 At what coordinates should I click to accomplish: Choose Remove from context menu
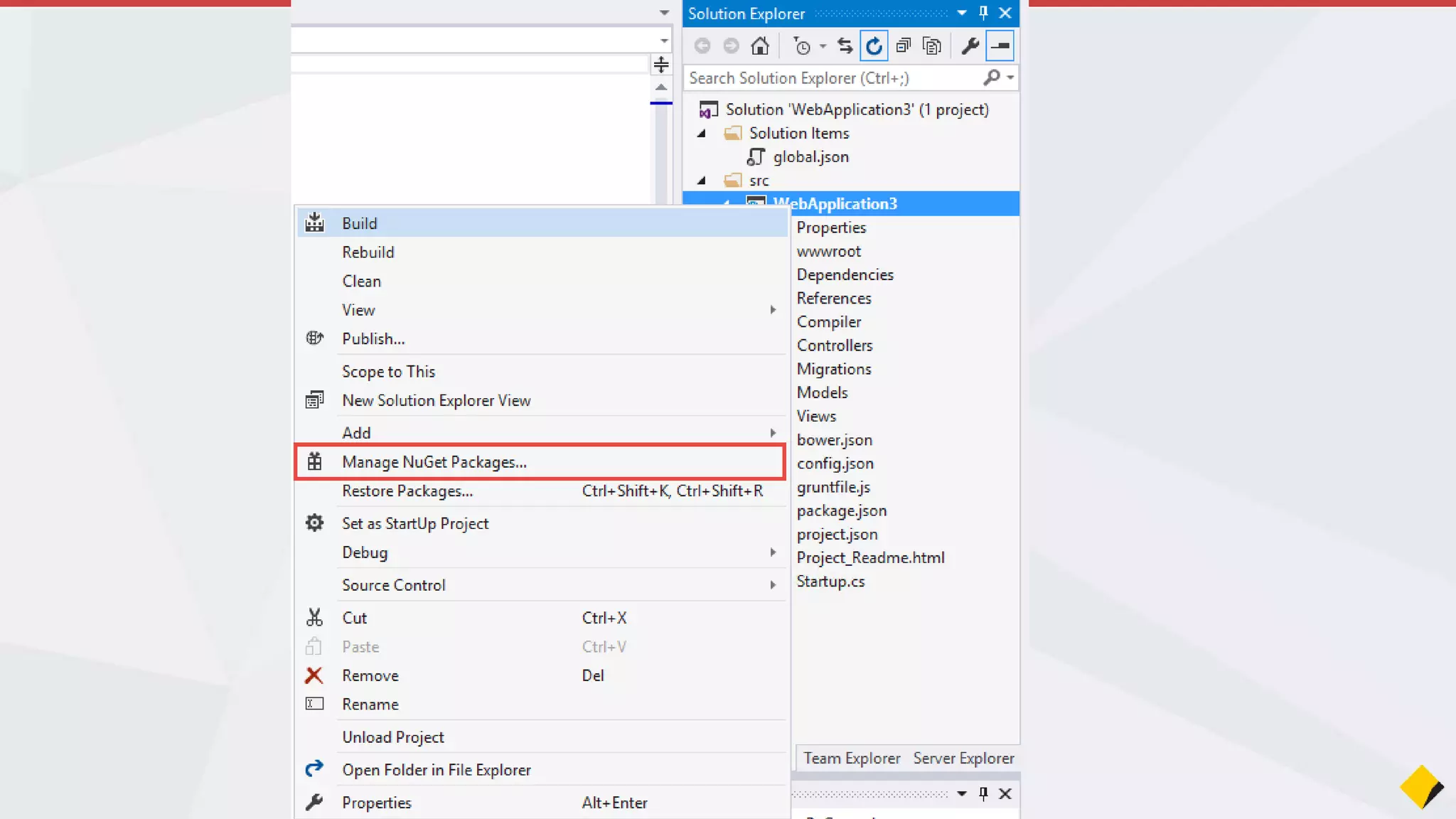[x=542, y=675]
